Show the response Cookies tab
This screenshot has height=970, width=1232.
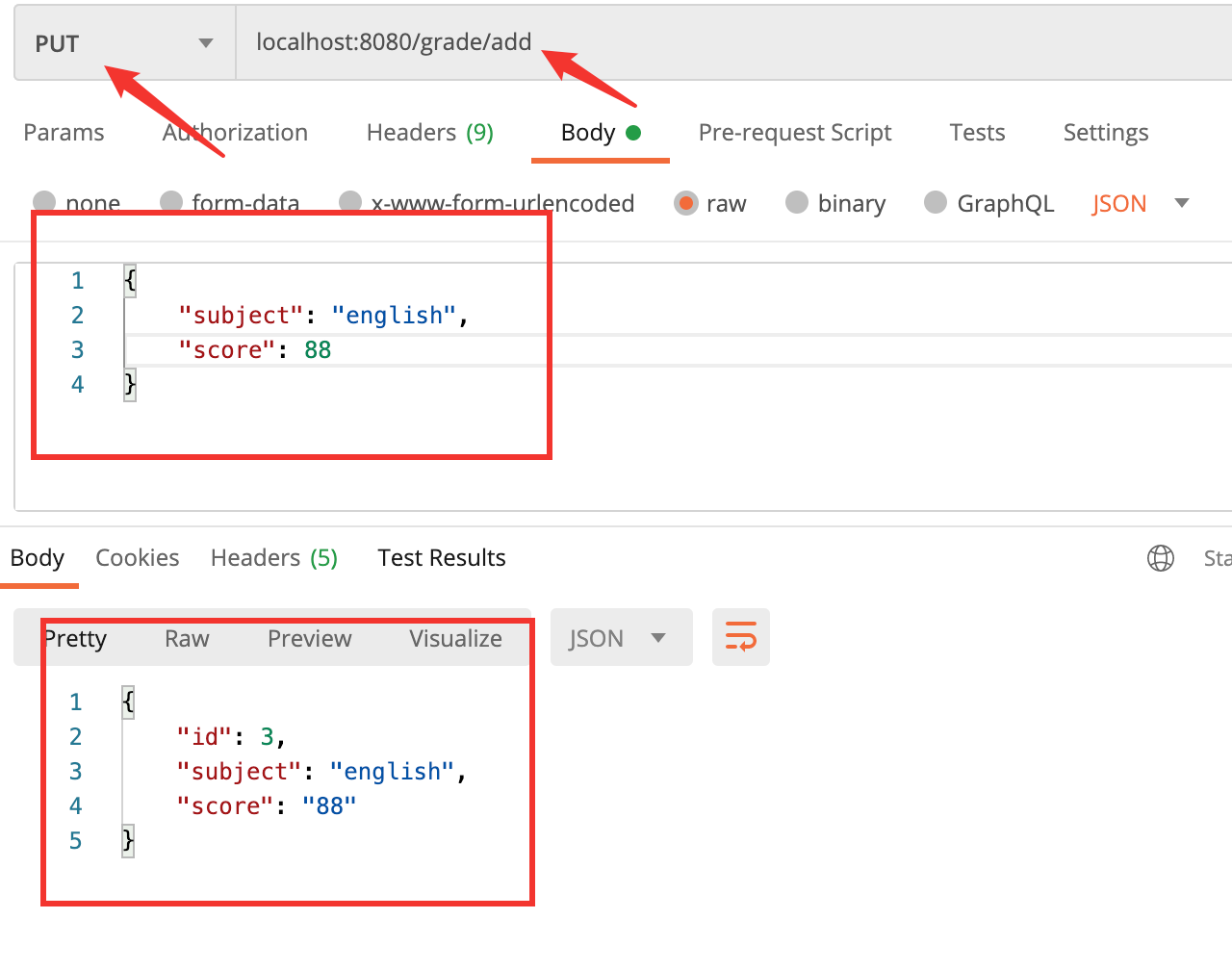(x=137, y=558)
